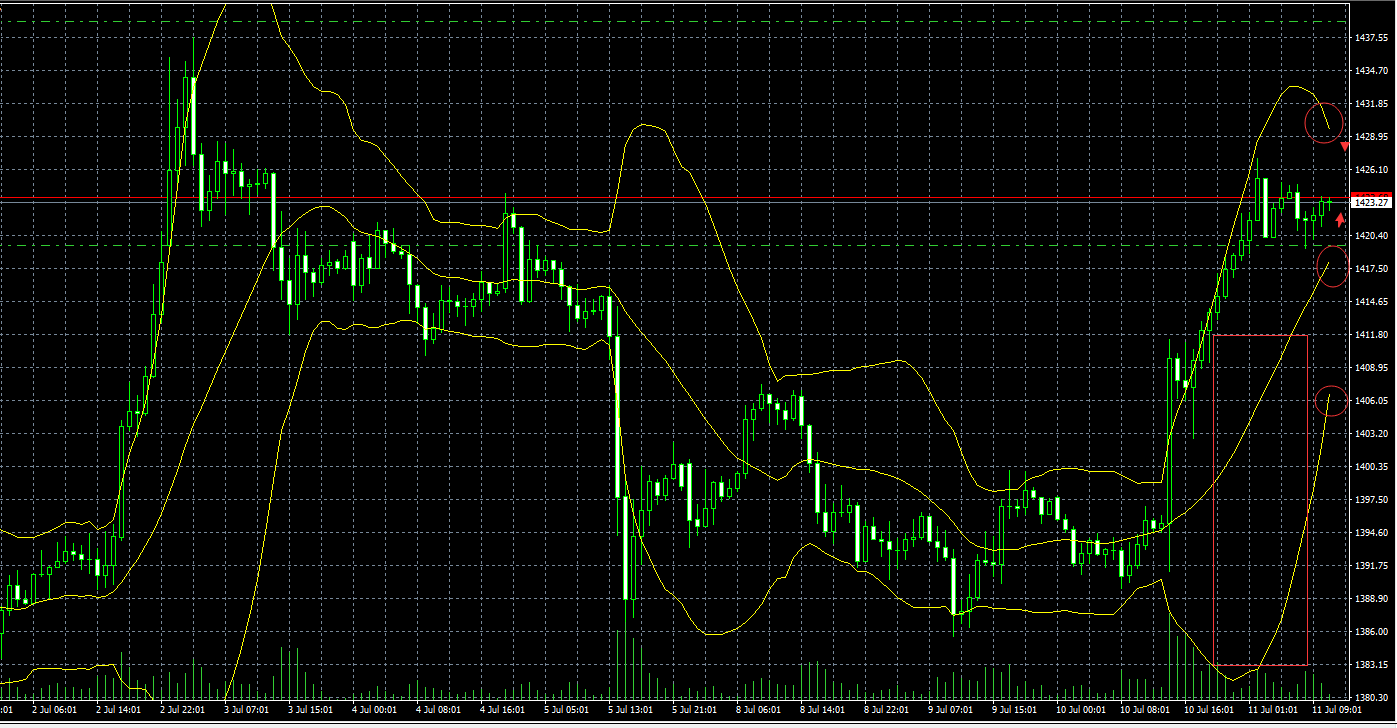Click the 1434.70 price scale label
Image resolution: width=1397 pixels, height=728 pixels.
pos(1369,71)
